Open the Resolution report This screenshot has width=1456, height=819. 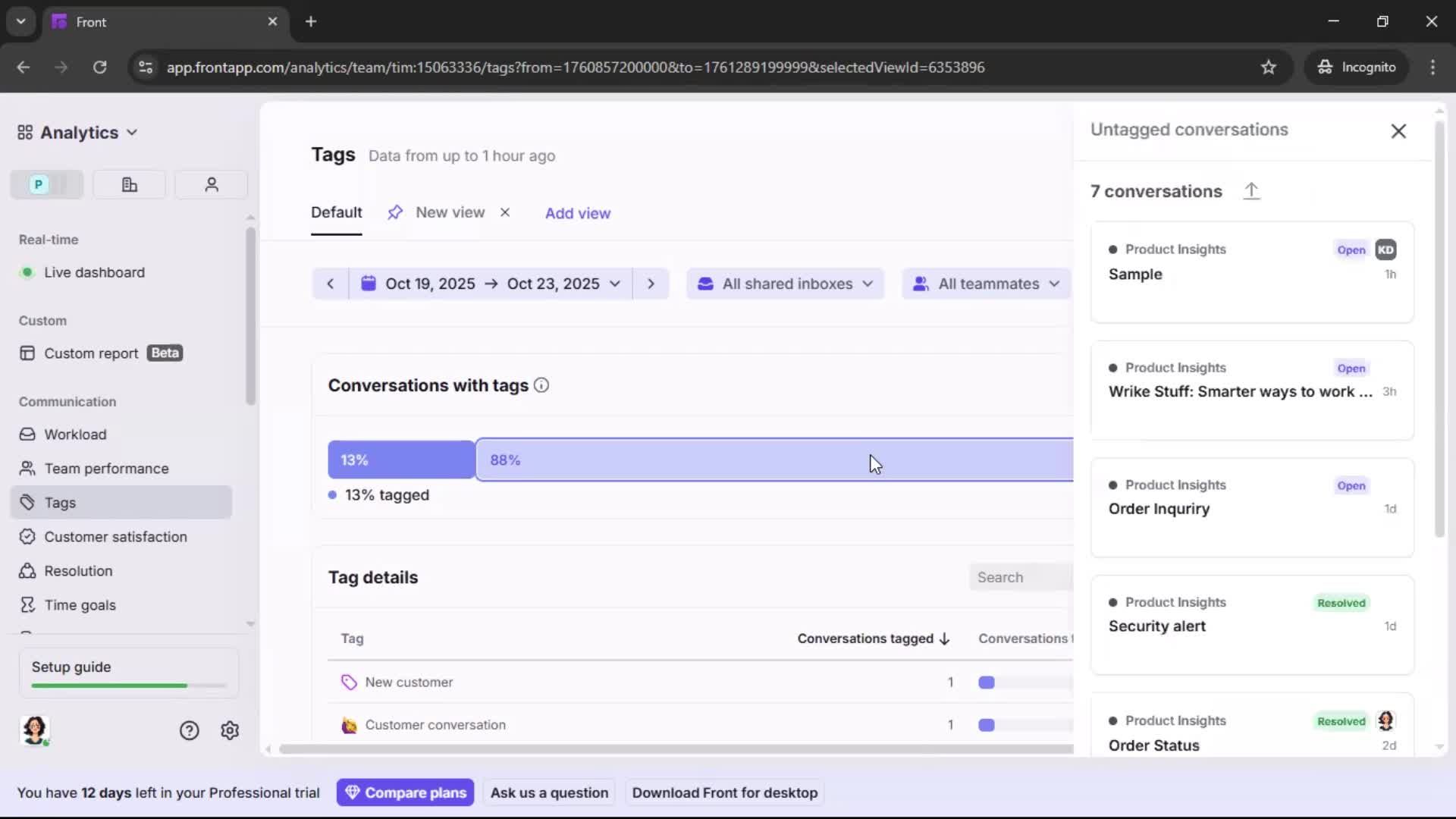point(77,570)
